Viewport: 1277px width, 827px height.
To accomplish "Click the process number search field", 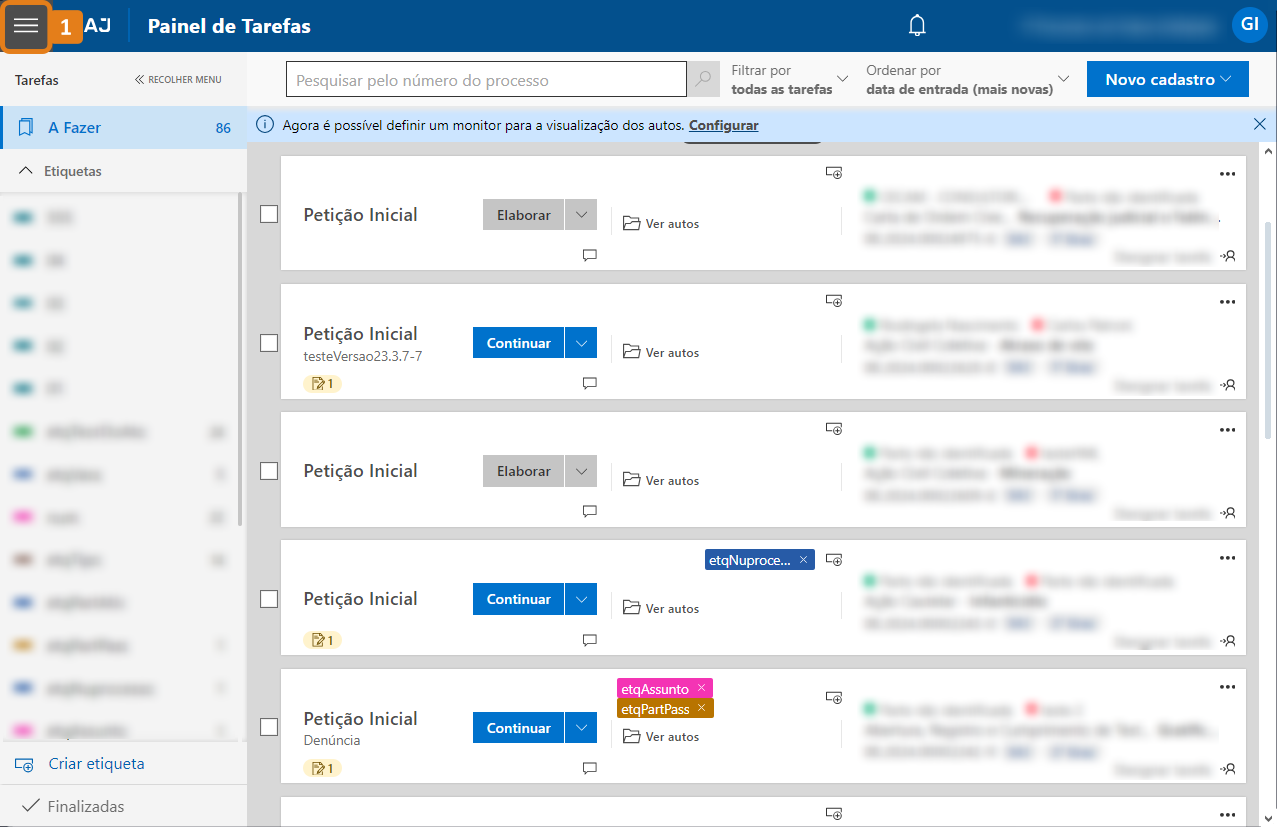I will pos(485,80).
